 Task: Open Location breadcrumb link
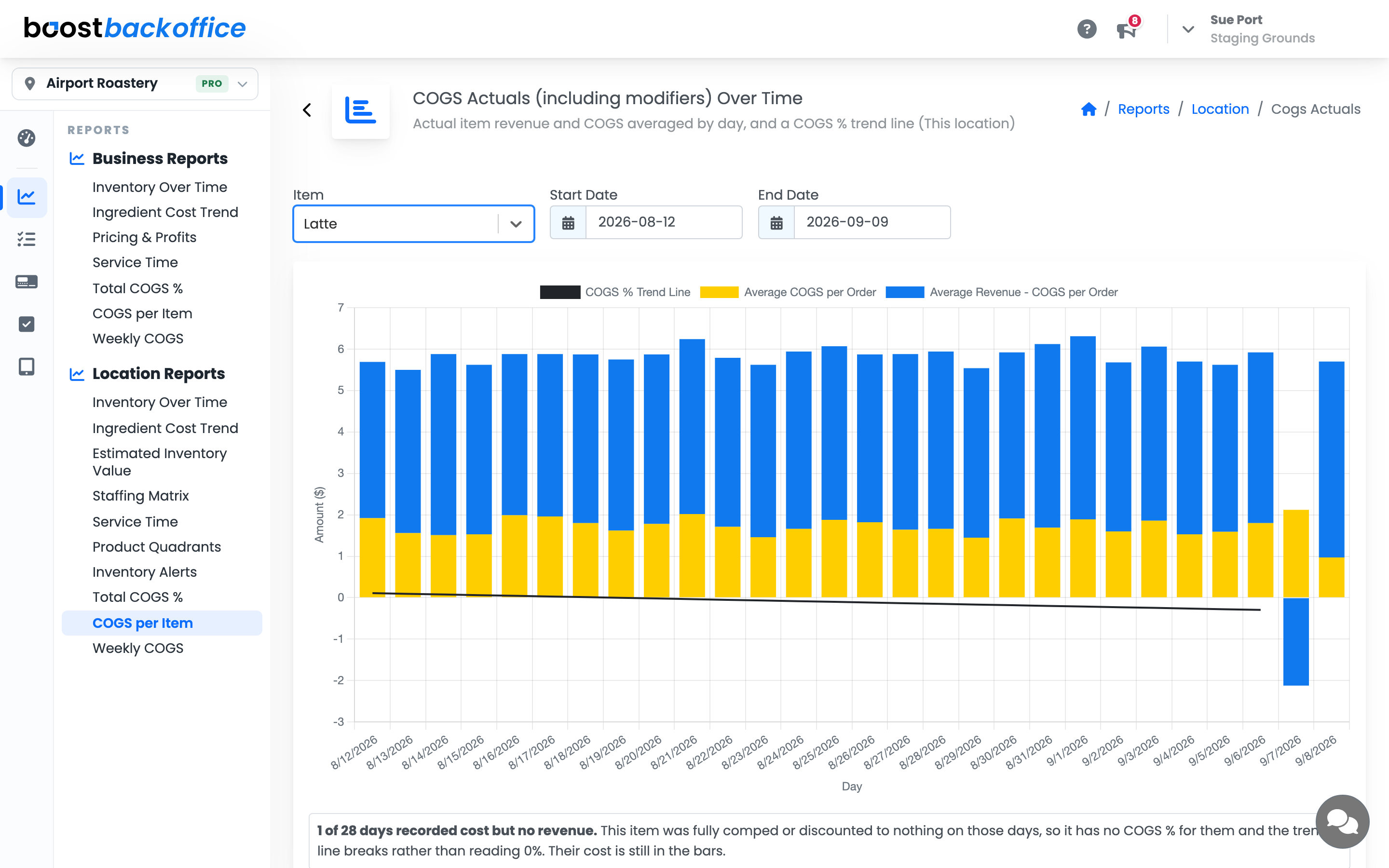coord(1220,109)
